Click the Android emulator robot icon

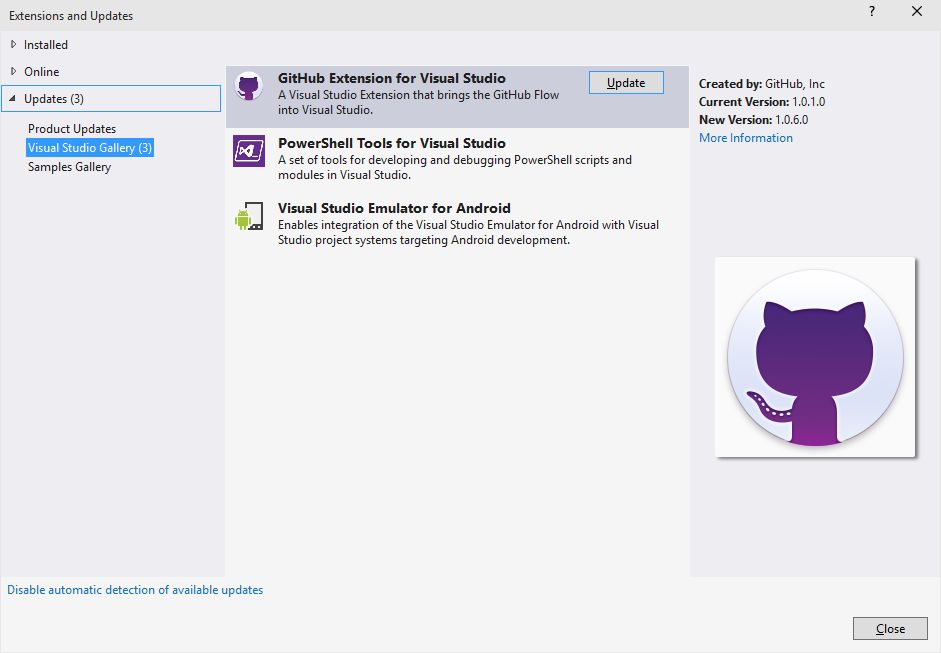(248, 216)
